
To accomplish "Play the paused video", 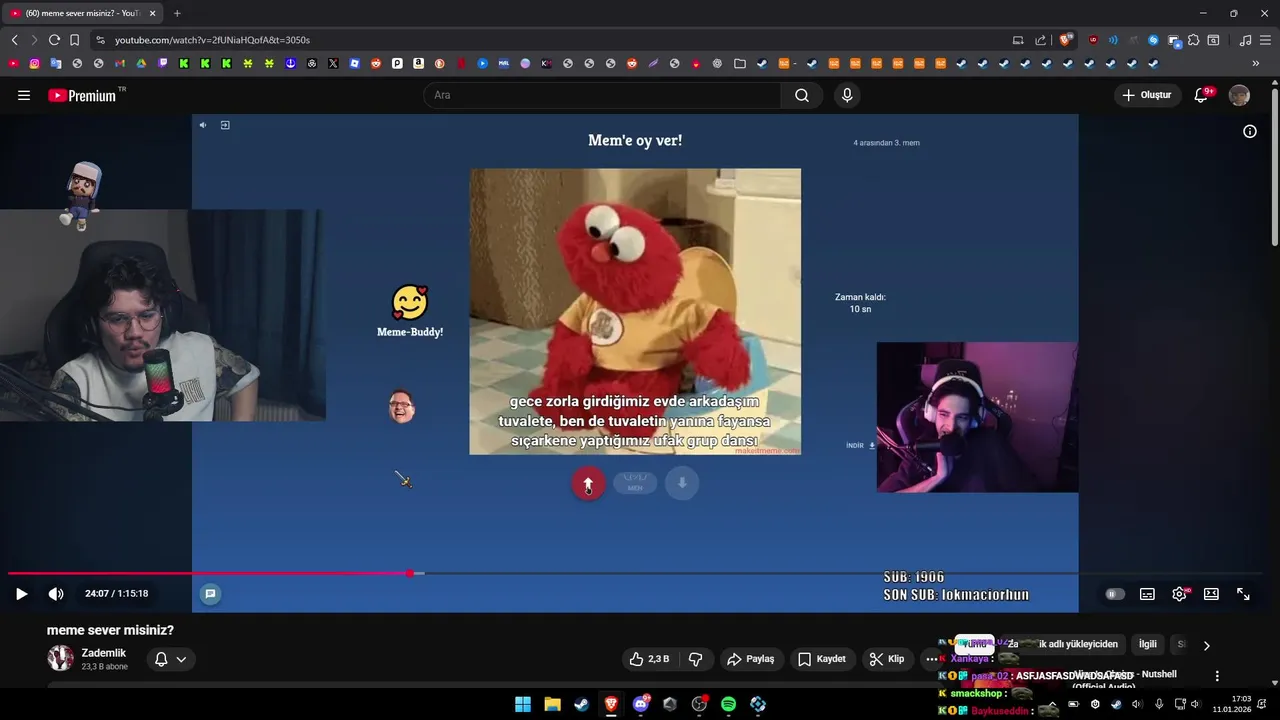I will pos(21,594).
